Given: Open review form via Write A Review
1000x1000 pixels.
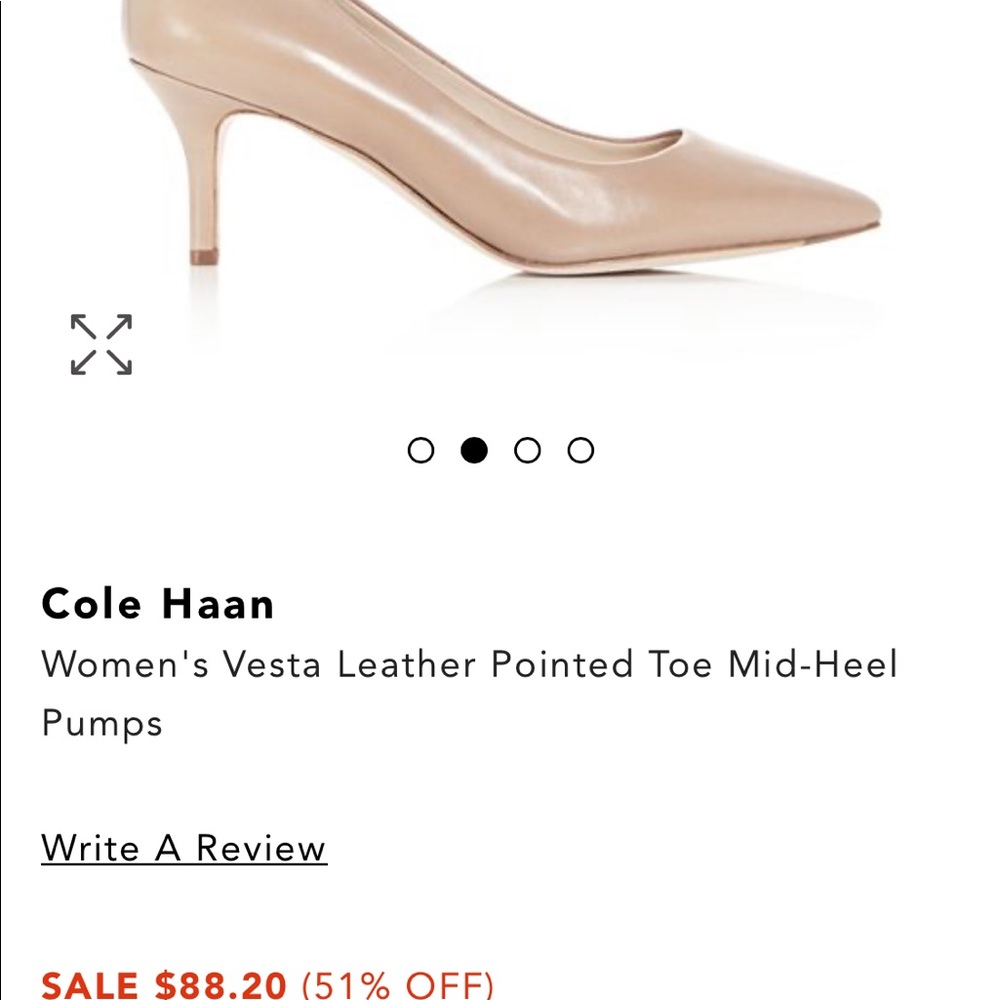Looking at the screenshot, I should point(183,849).
